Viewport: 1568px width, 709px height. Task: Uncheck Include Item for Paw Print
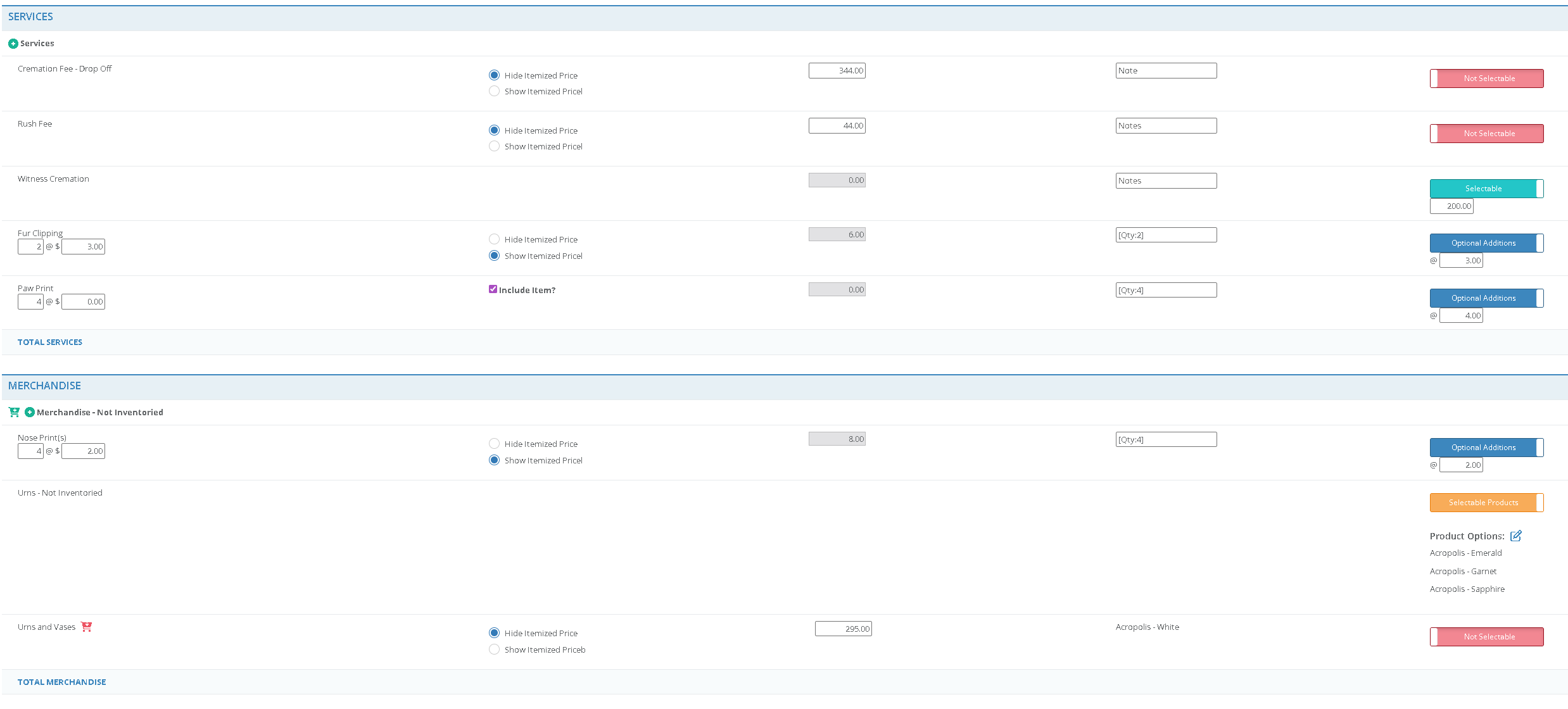click(x=493, y=289)
